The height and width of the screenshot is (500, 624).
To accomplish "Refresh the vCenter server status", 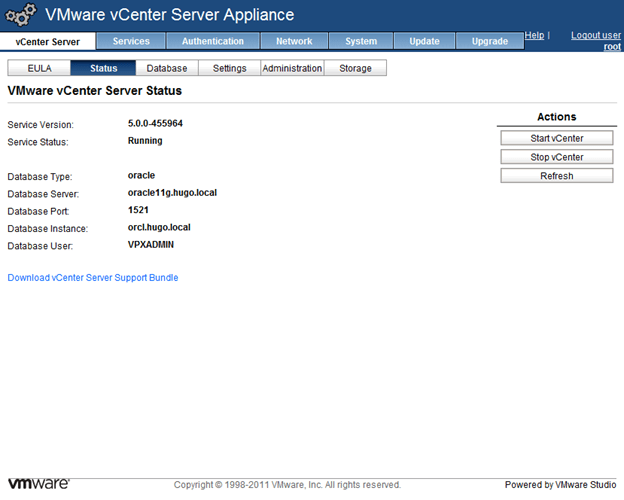I will click(x=557, y=176).
